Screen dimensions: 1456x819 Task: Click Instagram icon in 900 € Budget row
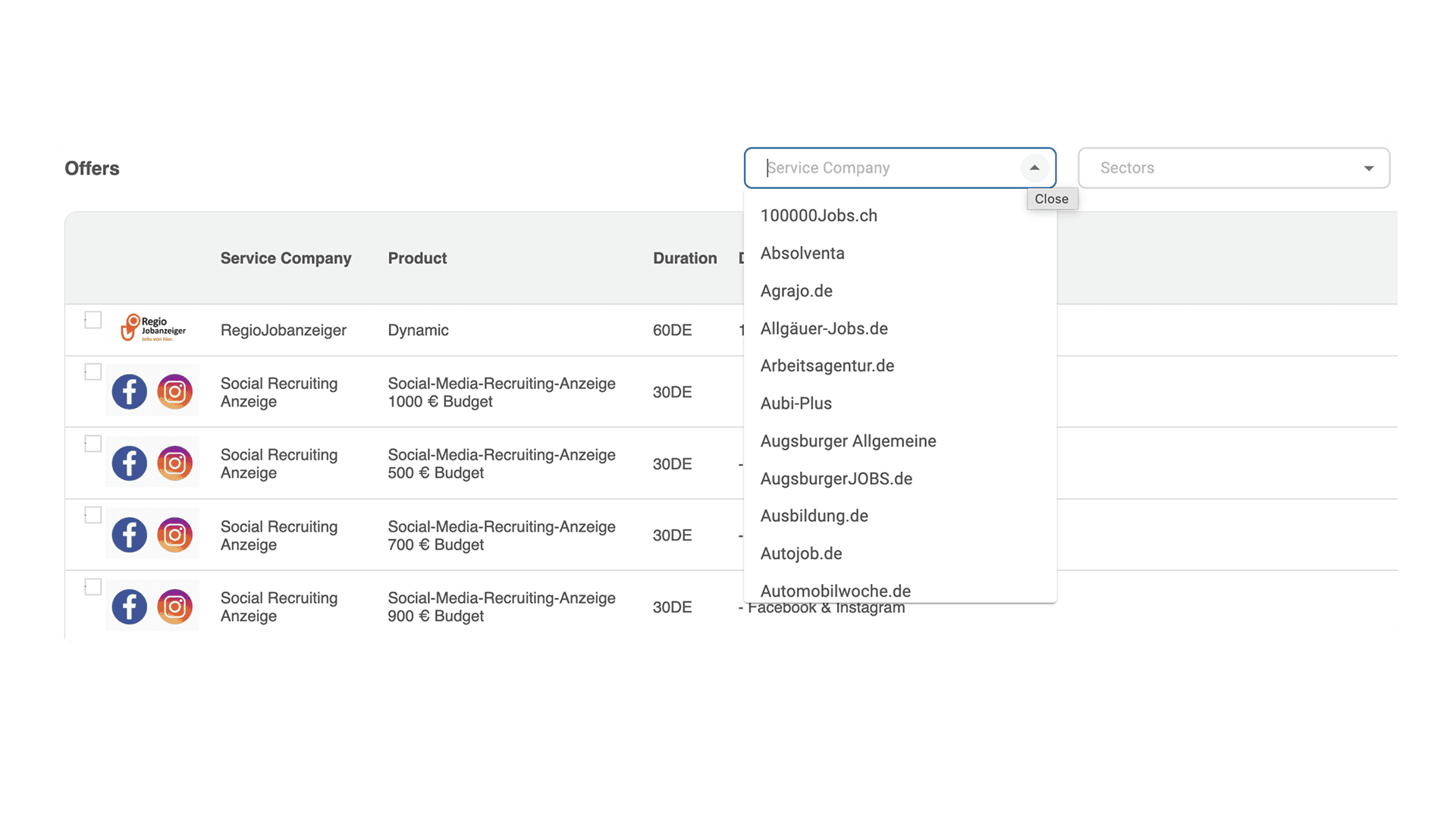pyautogui.click(x=175, y=607)
